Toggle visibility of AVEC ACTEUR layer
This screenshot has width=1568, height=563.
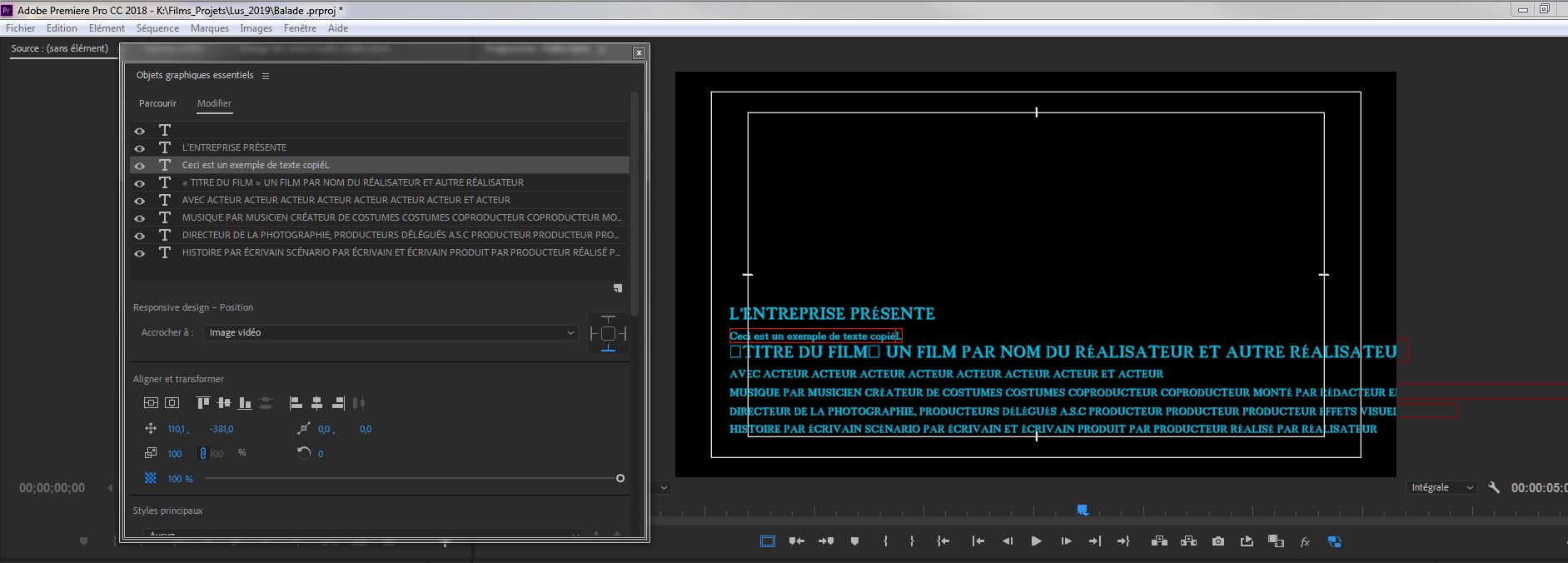point(140,201)
